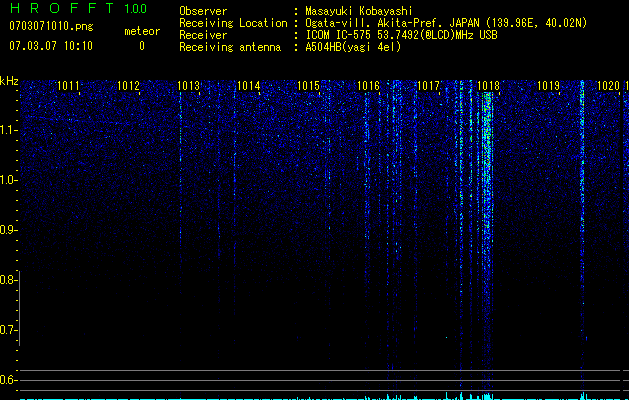The width and height of the screenshot is (629, 400).
Task: Click the 1011 time marker
Action: point(68,85)
